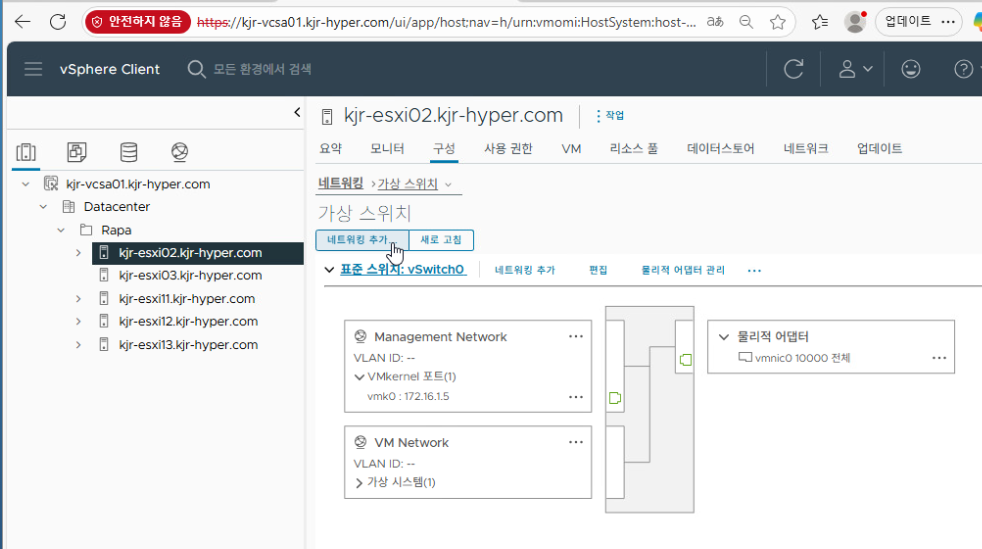Viewport: 982px width, 549px height.
Task: Open vSwitch0 more actions ellipsis
Action: [x=754, y=270]
